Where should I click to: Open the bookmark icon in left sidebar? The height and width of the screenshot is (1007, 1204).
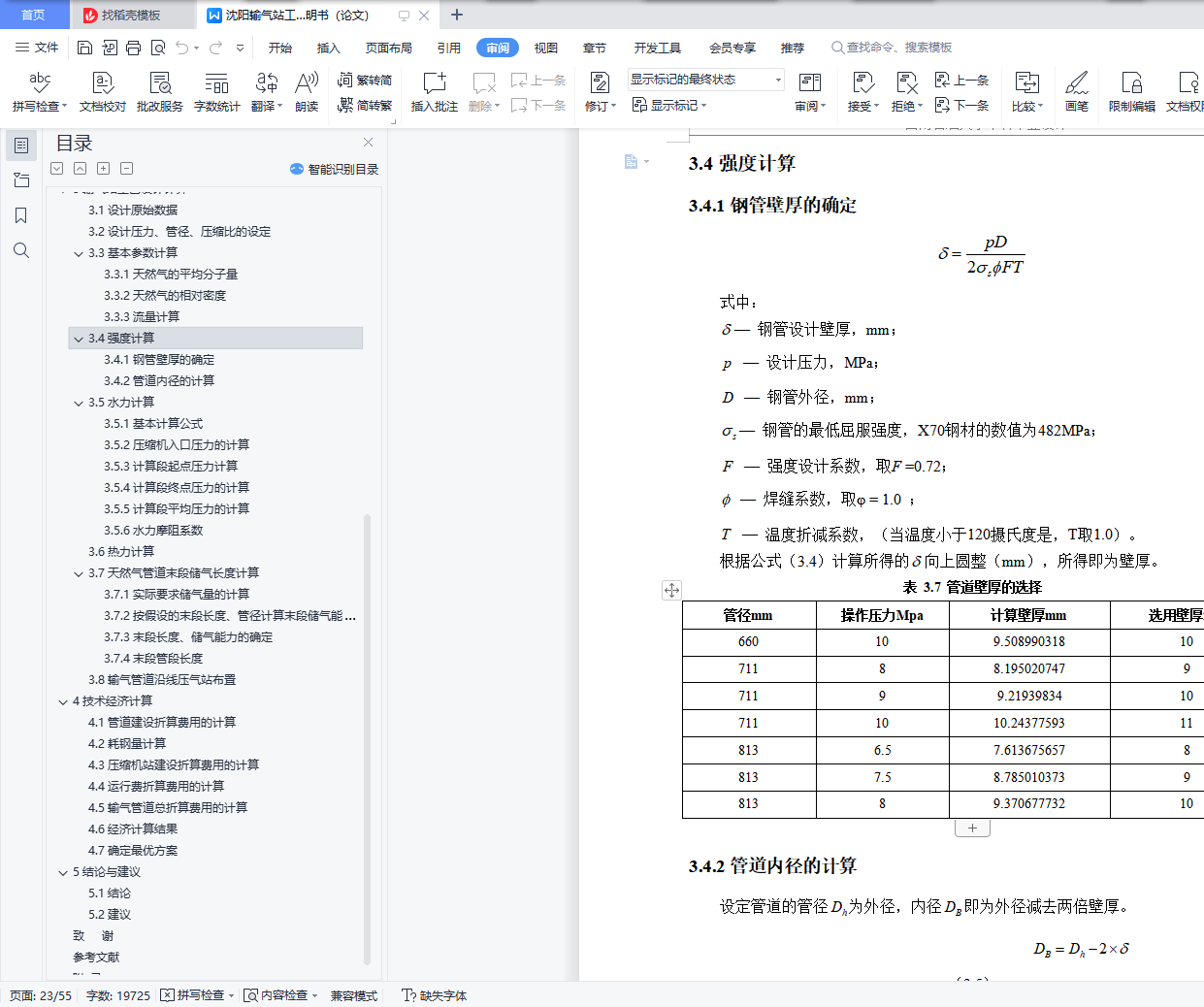pyautogui.click(x=21, y=215)
